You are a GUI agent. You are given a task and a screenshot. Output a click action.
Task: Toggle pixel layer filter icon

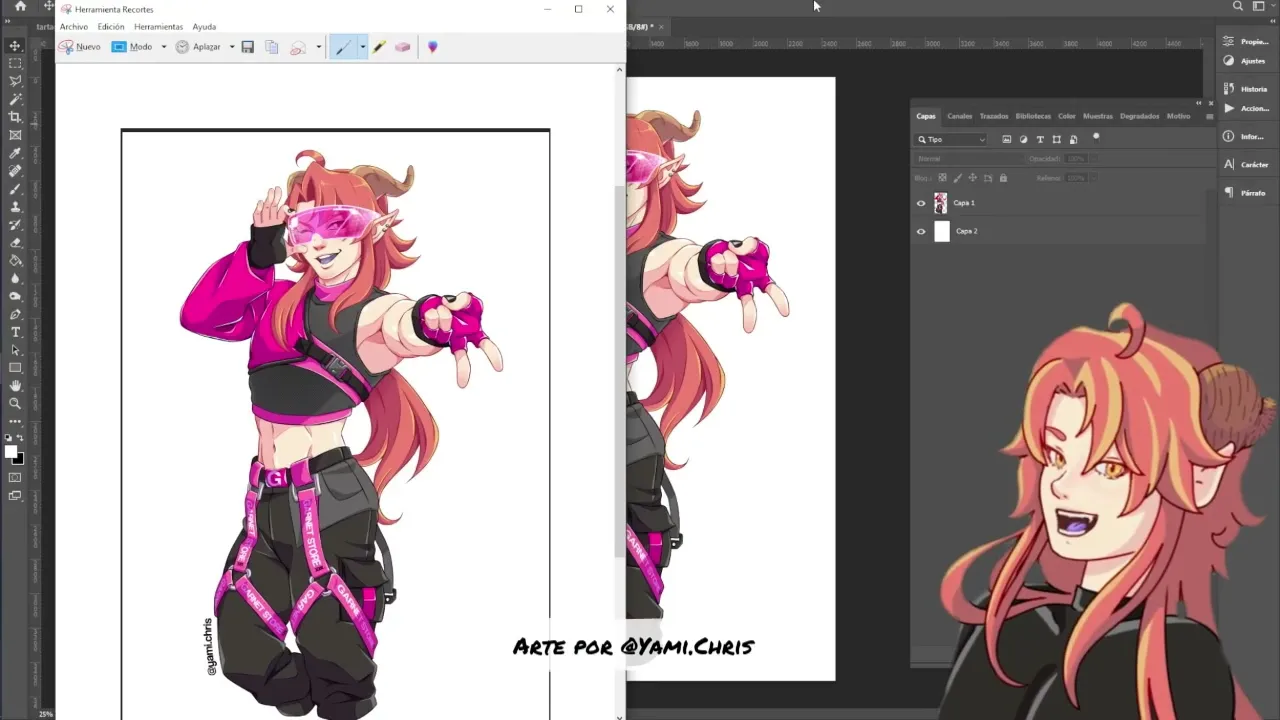click(1007, 139)
